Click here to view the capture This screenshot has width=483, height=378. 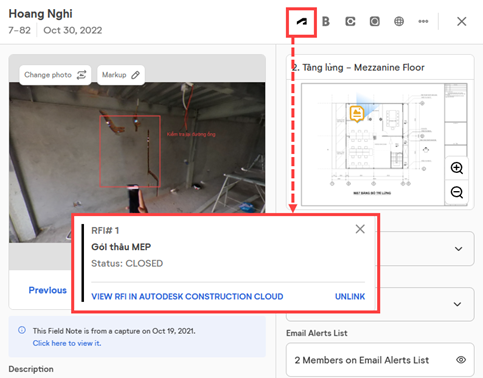[67, 343]
